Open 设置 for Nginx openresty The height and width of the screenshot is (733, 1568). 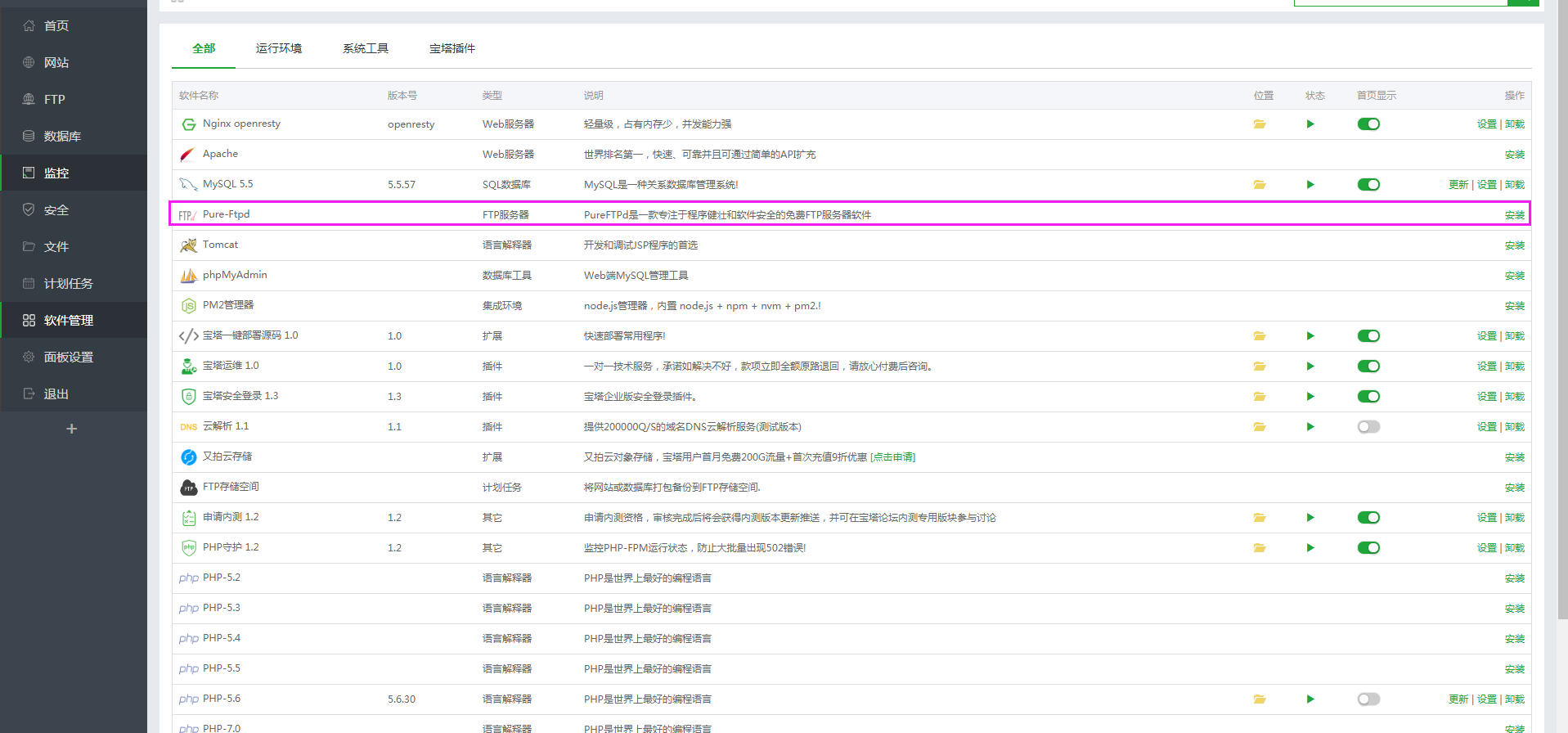click(x=1487, y=124)
